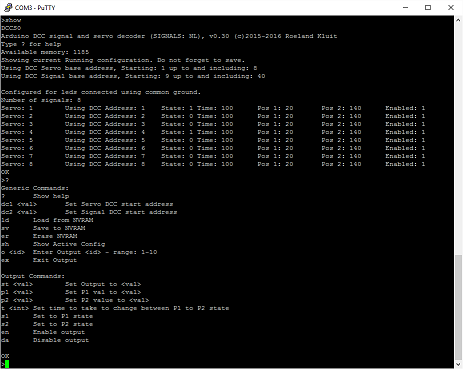
Task: Click the 'Servo: 4' row label
Action: click(17, 132)
